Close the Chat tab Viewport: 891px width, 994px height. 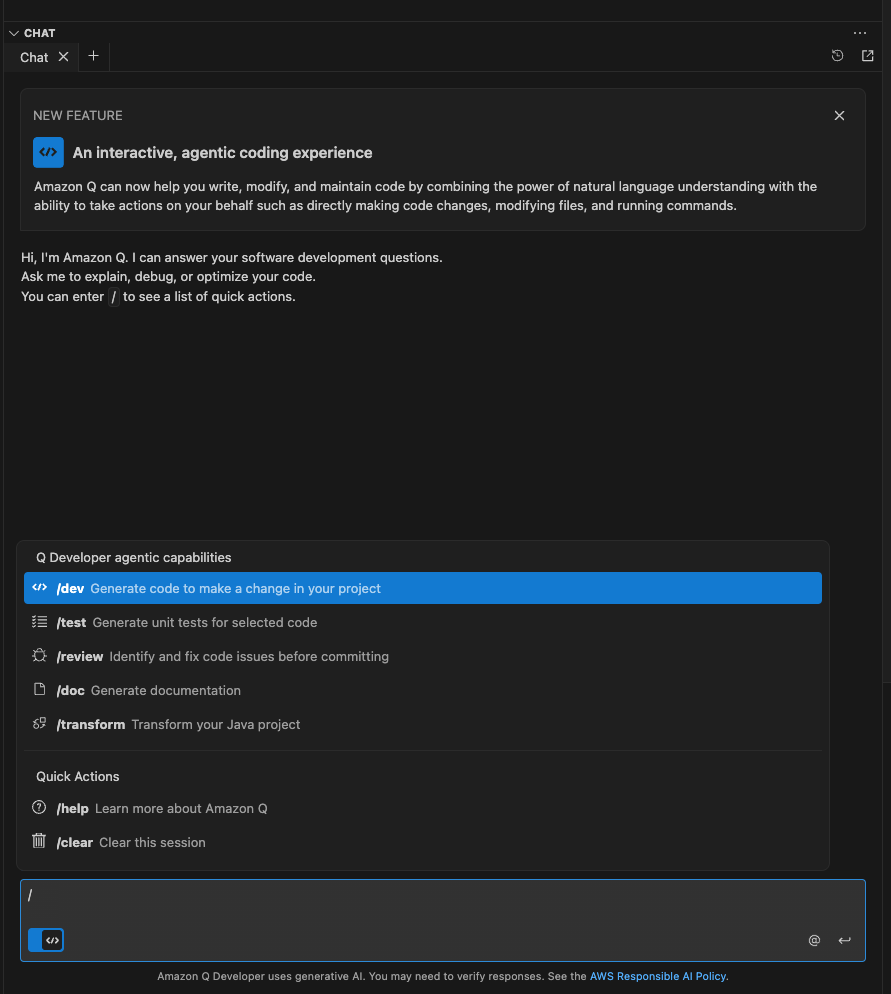tap(64, 57)
